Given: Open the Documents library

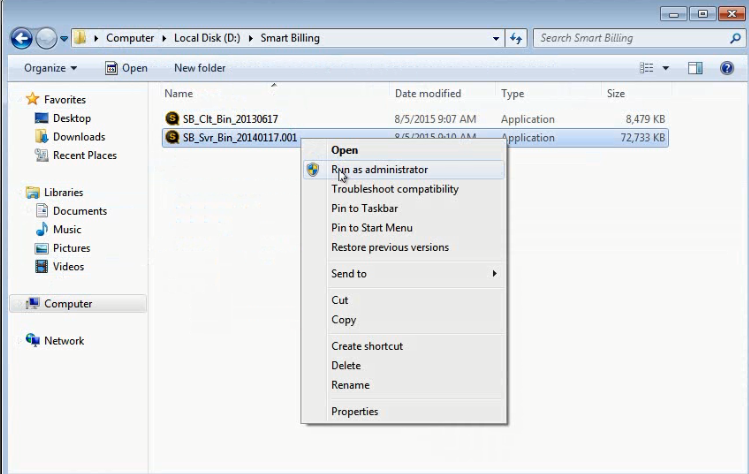Looking at the screenshot, I should tap(80, 211).
